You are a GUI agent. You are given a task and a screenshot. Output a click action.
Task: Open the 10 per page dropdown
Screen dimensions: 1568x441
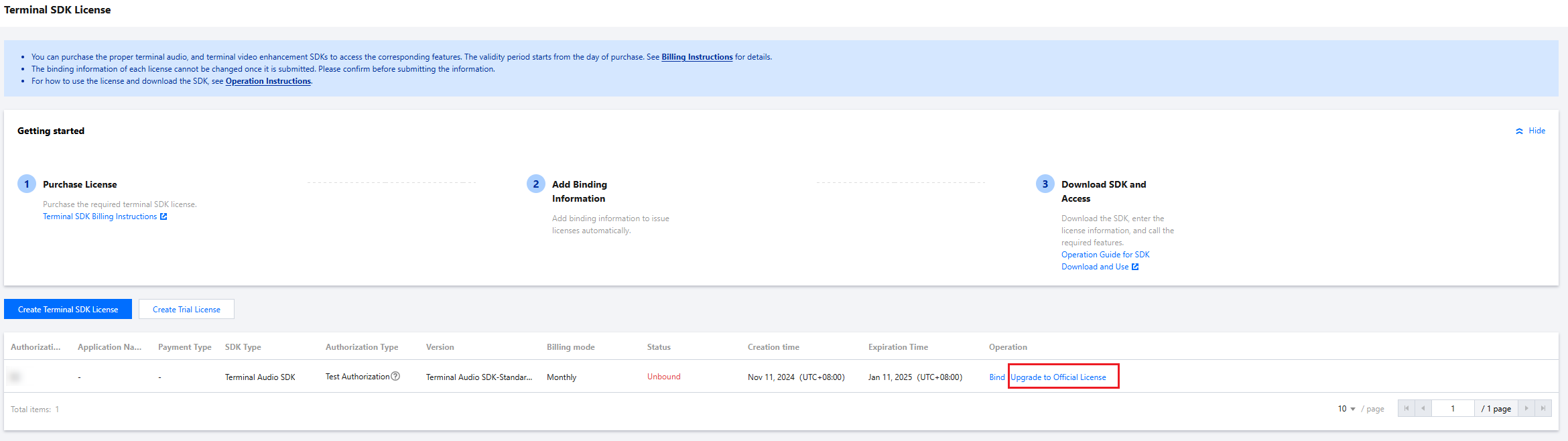[1347, 409]
